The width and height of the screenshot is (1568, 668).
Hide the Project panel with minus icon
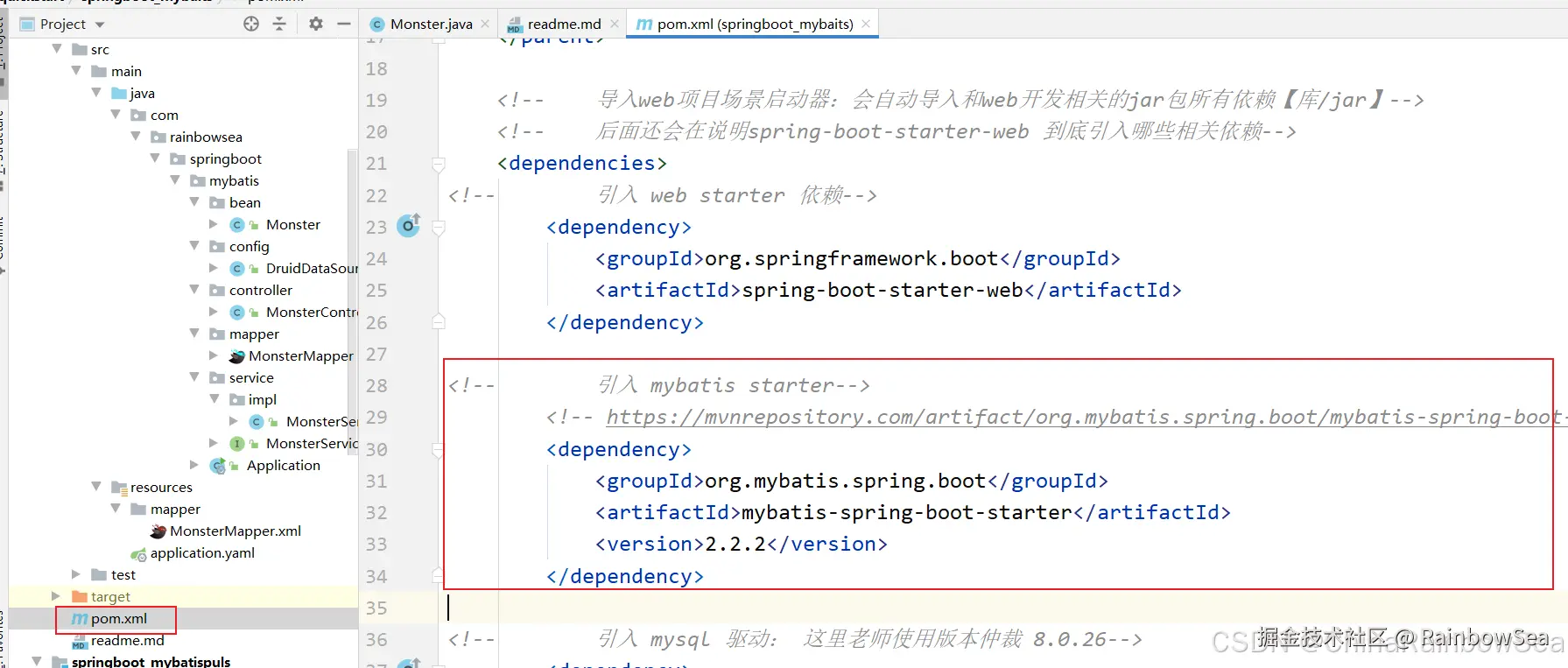(x=344, y=24)
